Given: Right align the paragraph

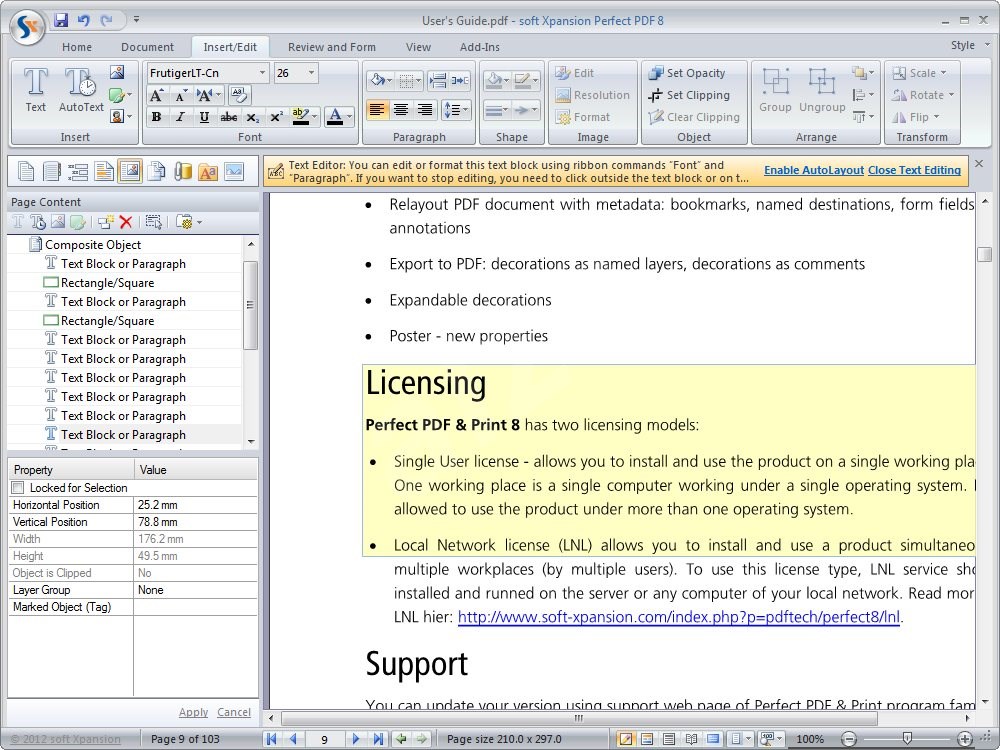Looking at the screenshot, I should click(424, 110).
